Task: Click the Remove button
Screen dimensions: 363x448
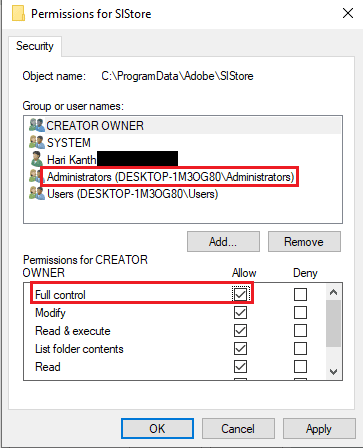Action: tap(304, 242)
